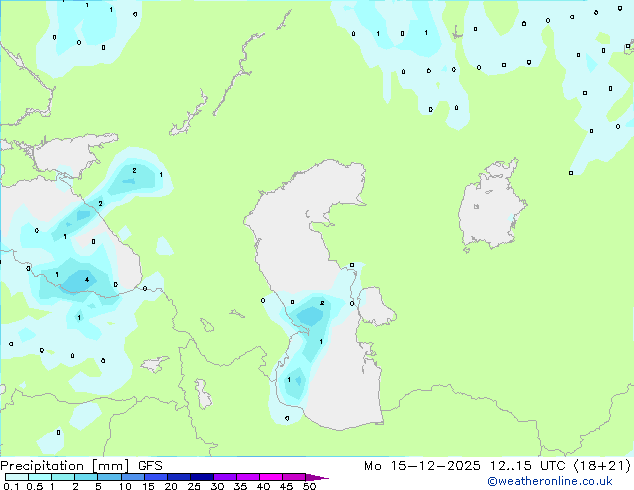634x490 pixels.
Task: Click the '4' precipitation value on the map
Action: [x=87, y=279]
